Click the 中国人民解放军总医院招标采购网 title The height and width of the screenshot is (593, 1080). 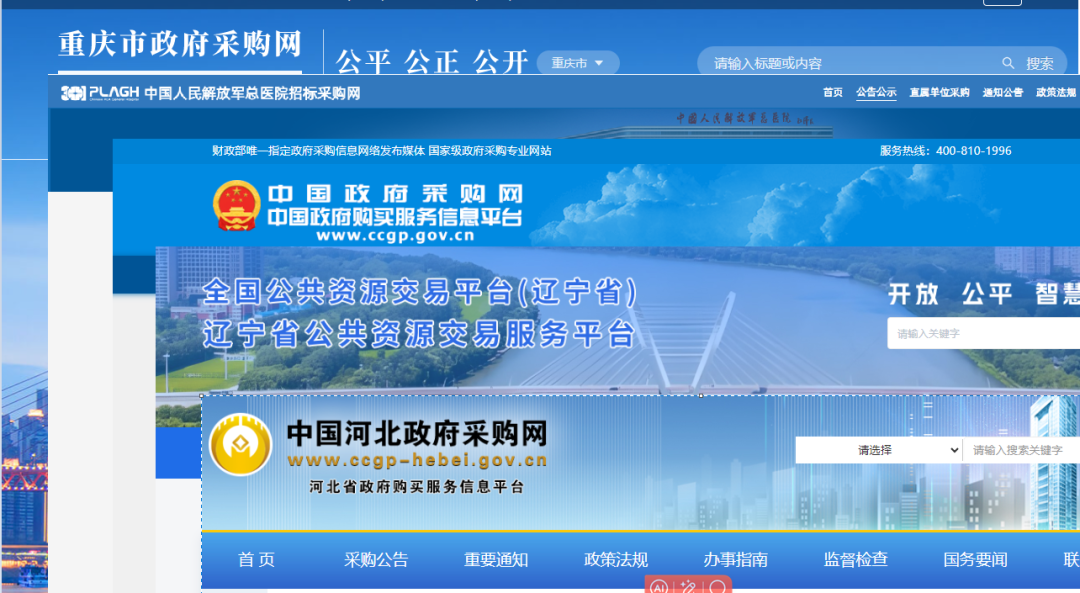coord(252,93)
